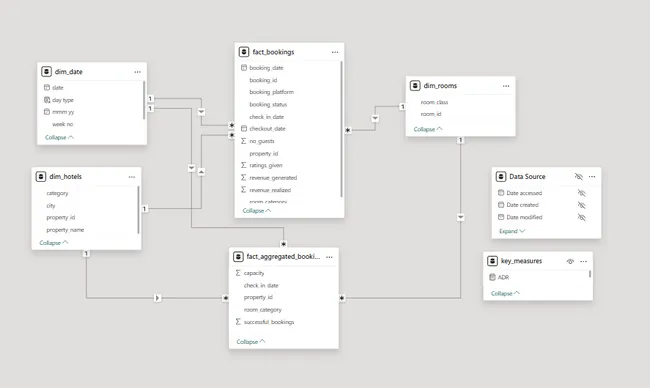Image resolution: width=650 pixels, height=388 pixels.
Task: Collapse the key_measures table
Action: [x=505, y=293]
